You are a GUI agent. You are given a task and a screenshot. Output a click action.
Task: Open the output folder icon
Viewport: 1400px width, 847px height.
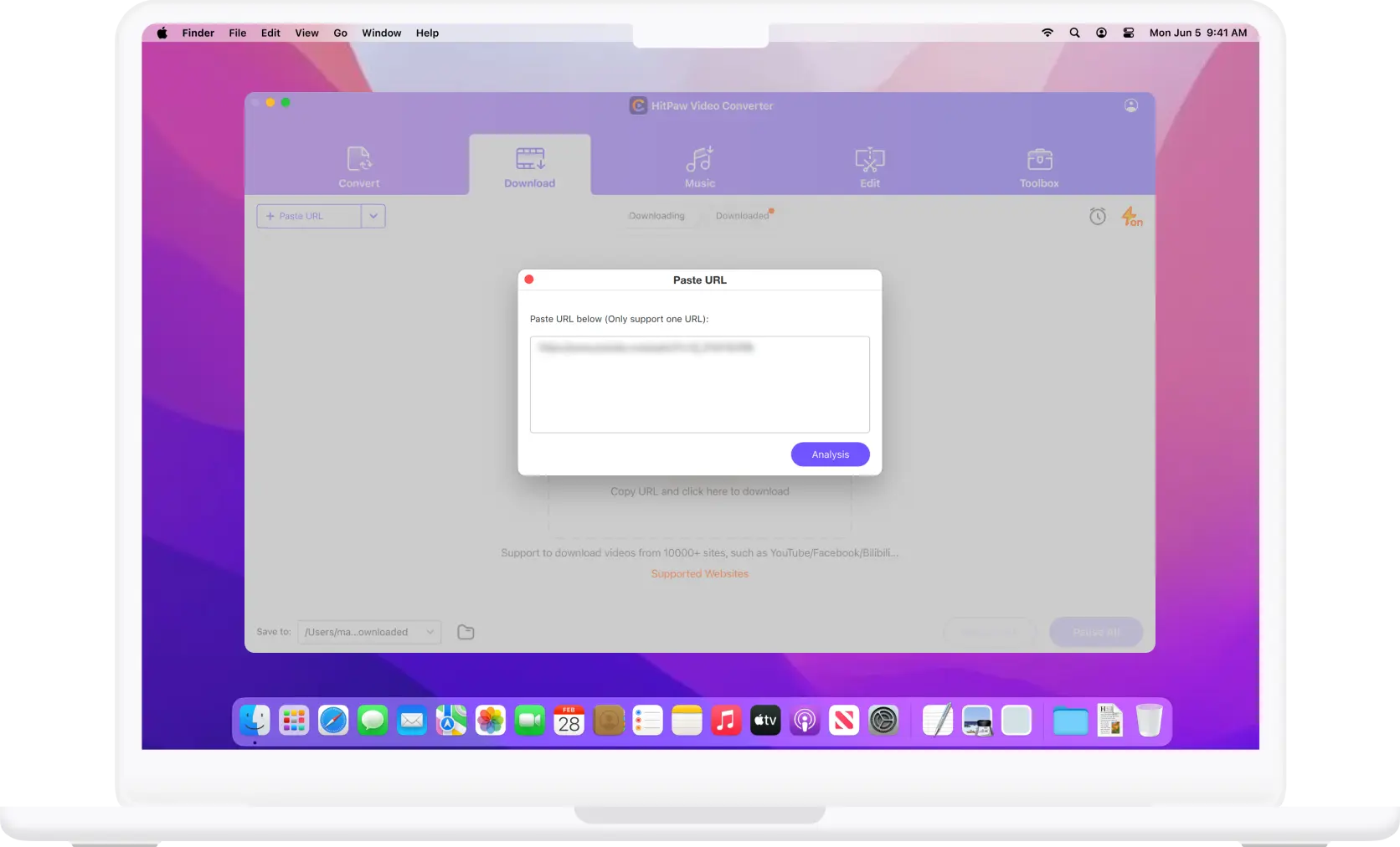click(x=466, y=632)
